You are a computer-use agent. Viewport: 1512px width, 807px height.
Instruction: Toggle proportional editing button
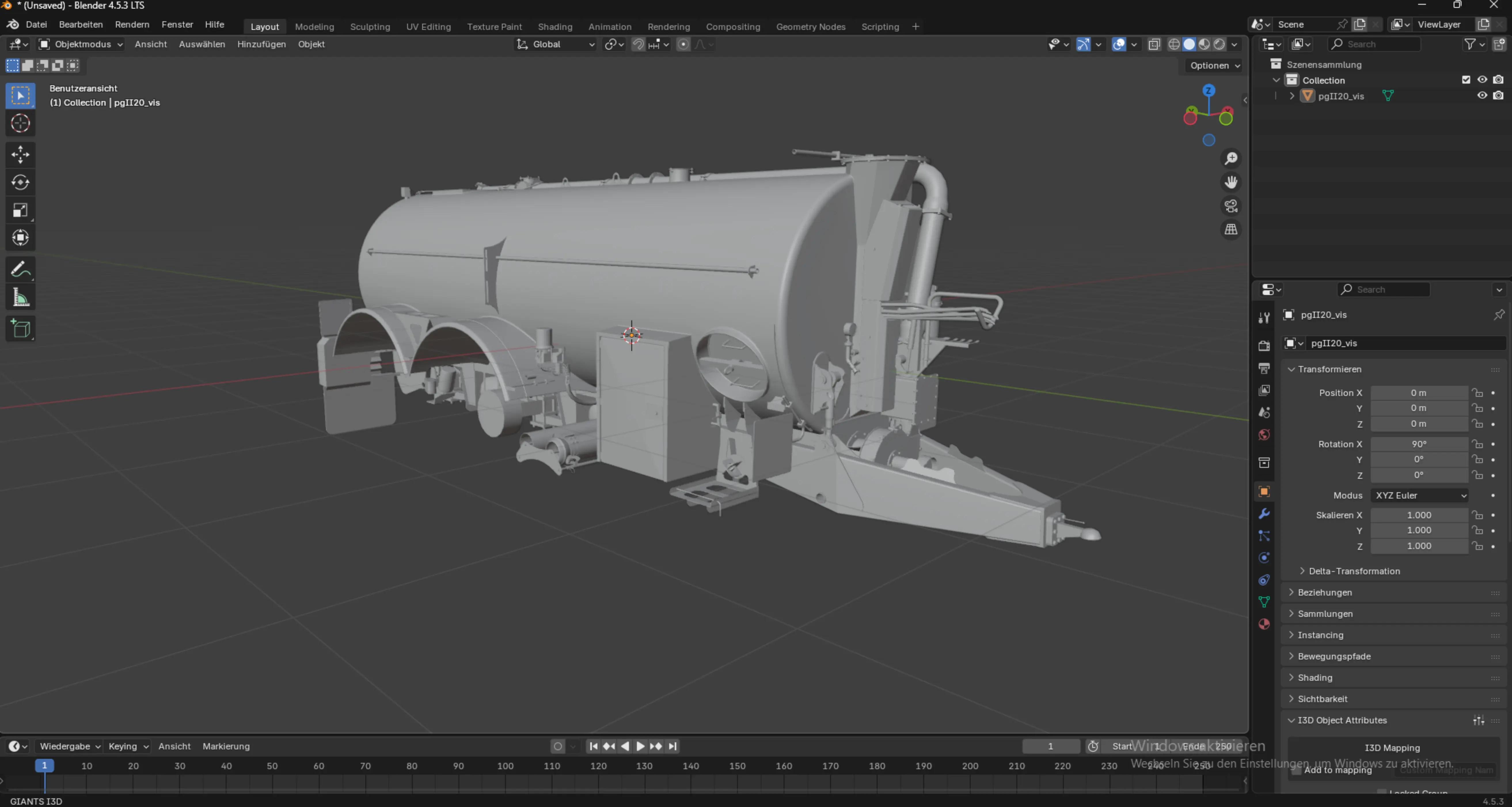pos(683,44)
